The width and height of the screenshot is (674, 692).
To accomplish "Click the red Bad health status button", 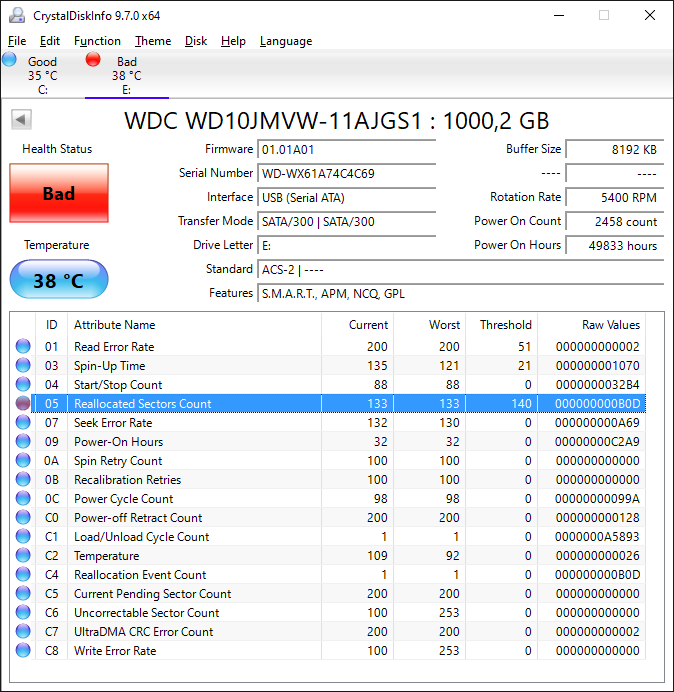I will click(x=59, y=193).
